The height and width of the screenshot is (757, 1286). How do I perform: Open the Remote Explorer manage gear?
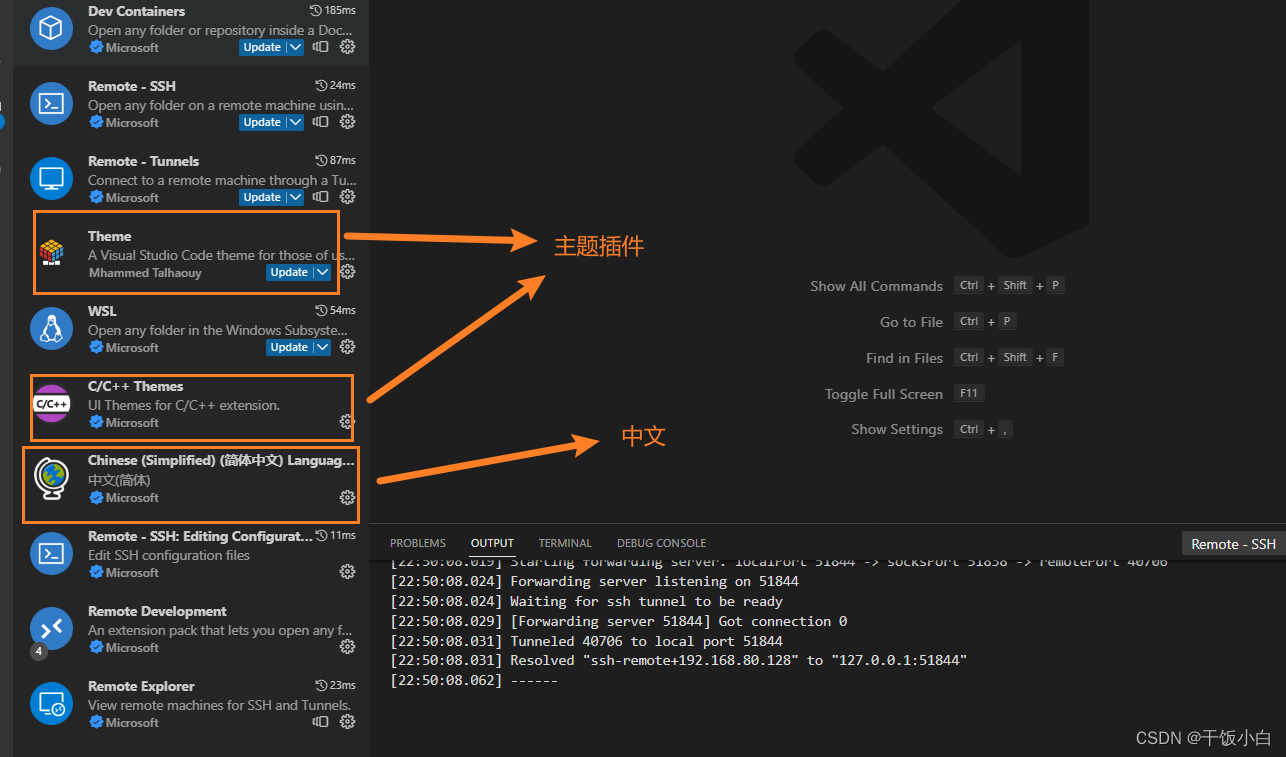pos(347,722)
